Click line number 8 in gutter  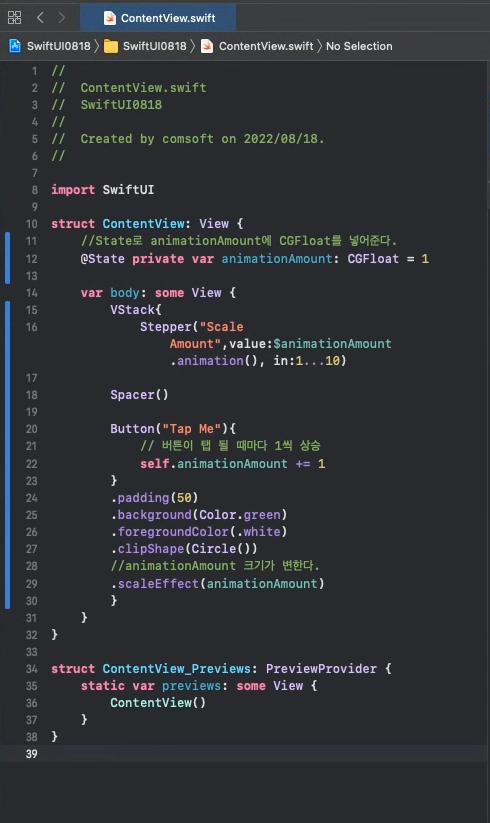(34, 190)
